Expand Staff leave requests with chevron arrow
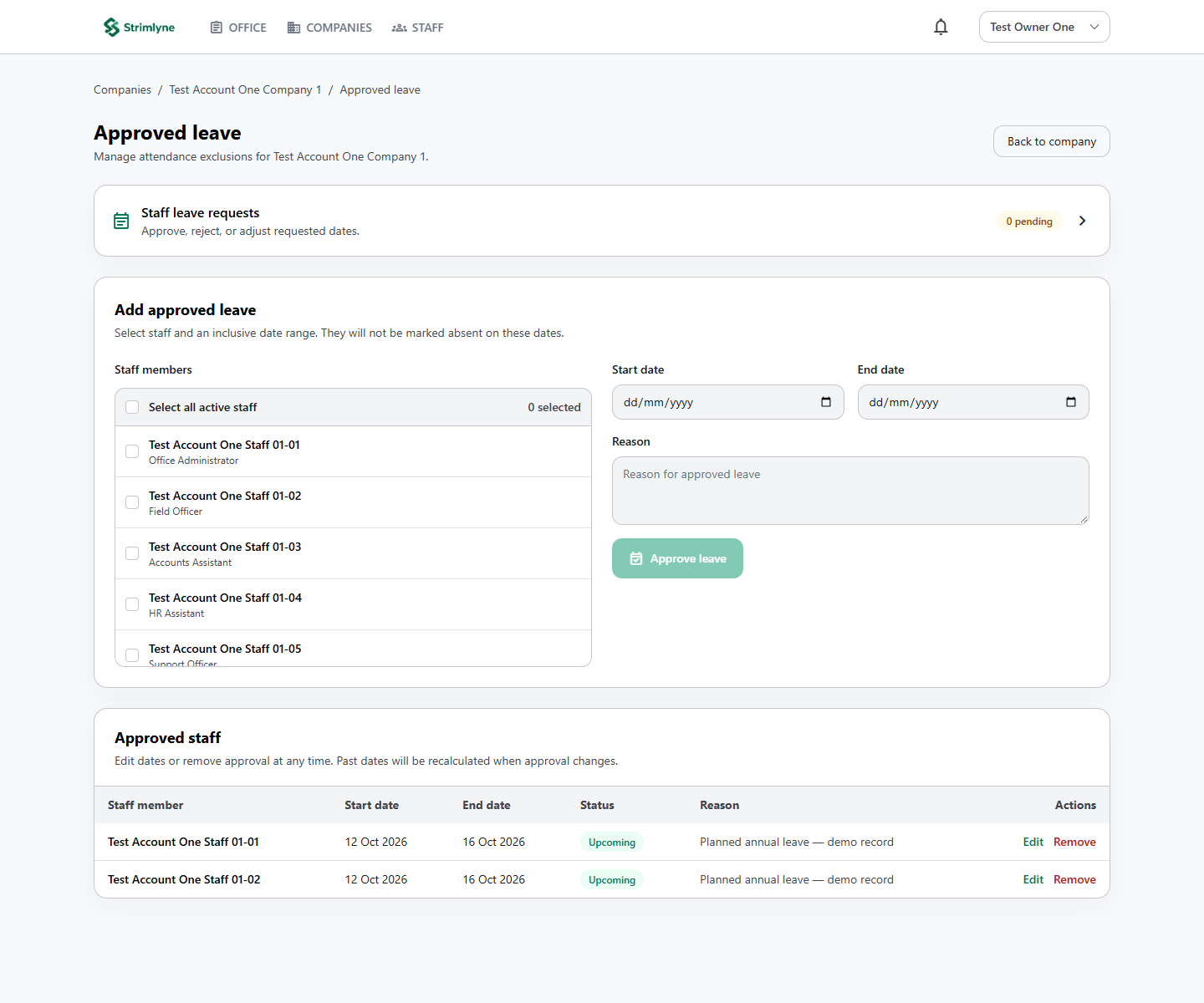The image size is (1204, 1003). coord(1083,221)
